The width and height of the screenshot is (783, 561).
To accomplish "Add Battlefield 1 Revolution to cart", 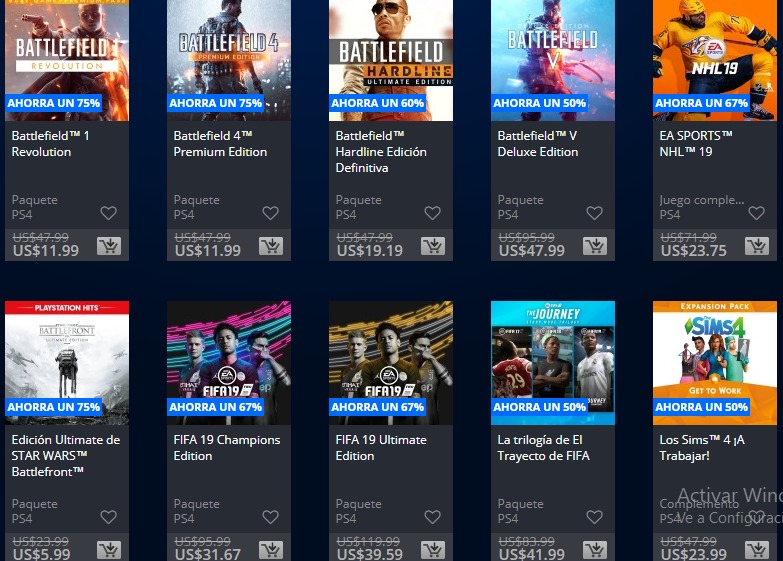I will (108, 246).
